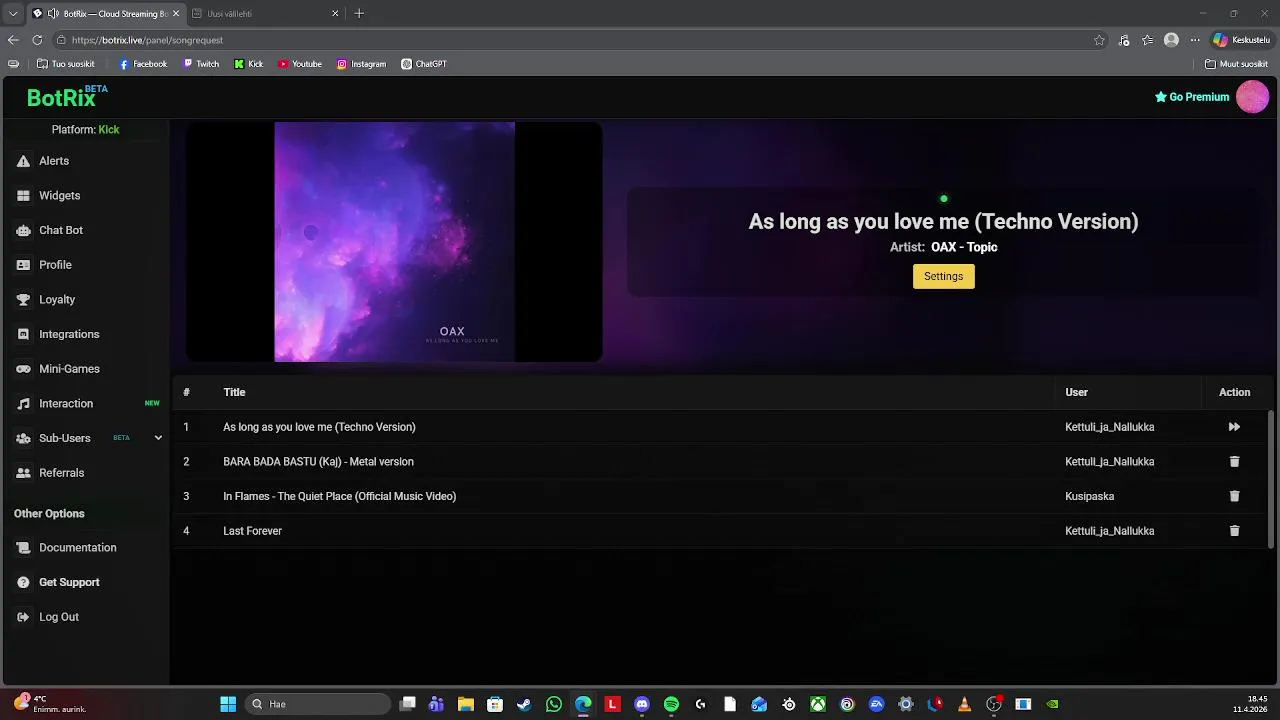Open the user avatar menu
The height and width of the screenshot is (720, 1280).
tap(1252, 97)
